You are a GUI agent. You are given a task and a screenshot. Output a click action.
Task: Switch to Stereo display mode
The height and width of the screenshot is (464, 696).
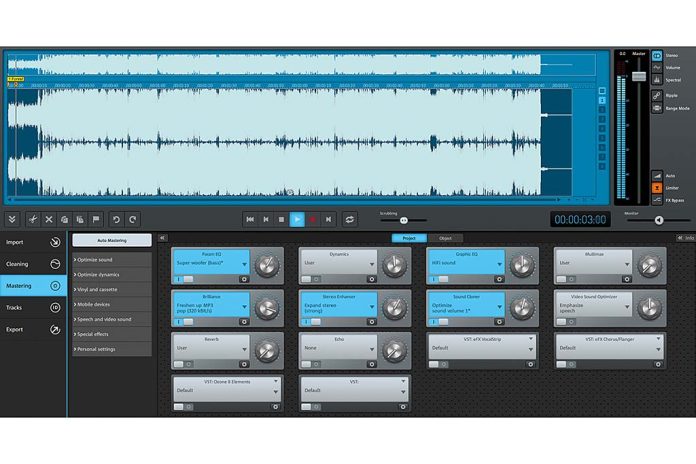[x=657, y=56]
